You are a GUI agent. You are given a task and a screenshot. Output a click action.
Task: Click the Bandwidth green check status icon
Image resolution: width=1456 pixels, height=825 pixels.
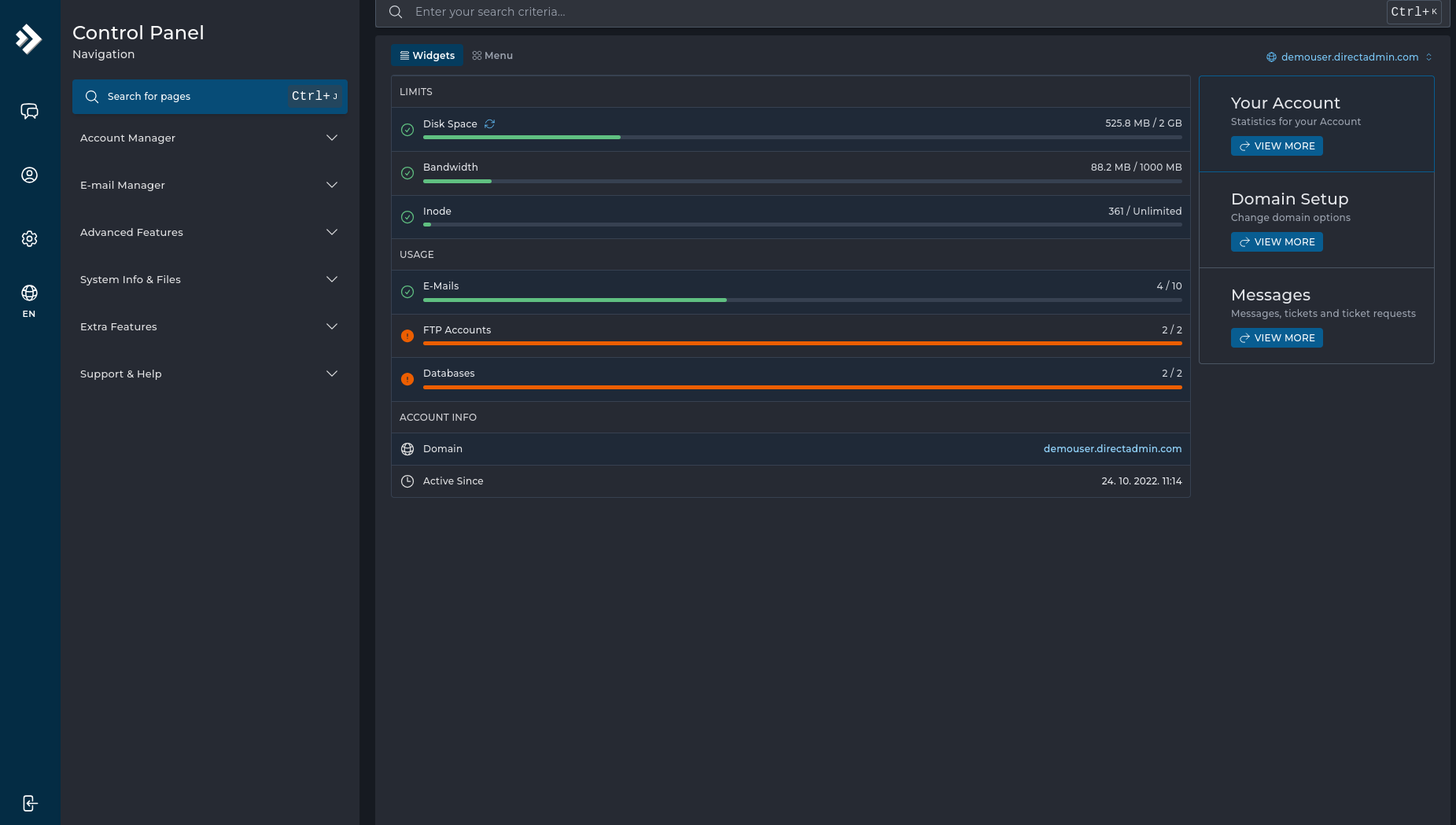tap(407, 173)
